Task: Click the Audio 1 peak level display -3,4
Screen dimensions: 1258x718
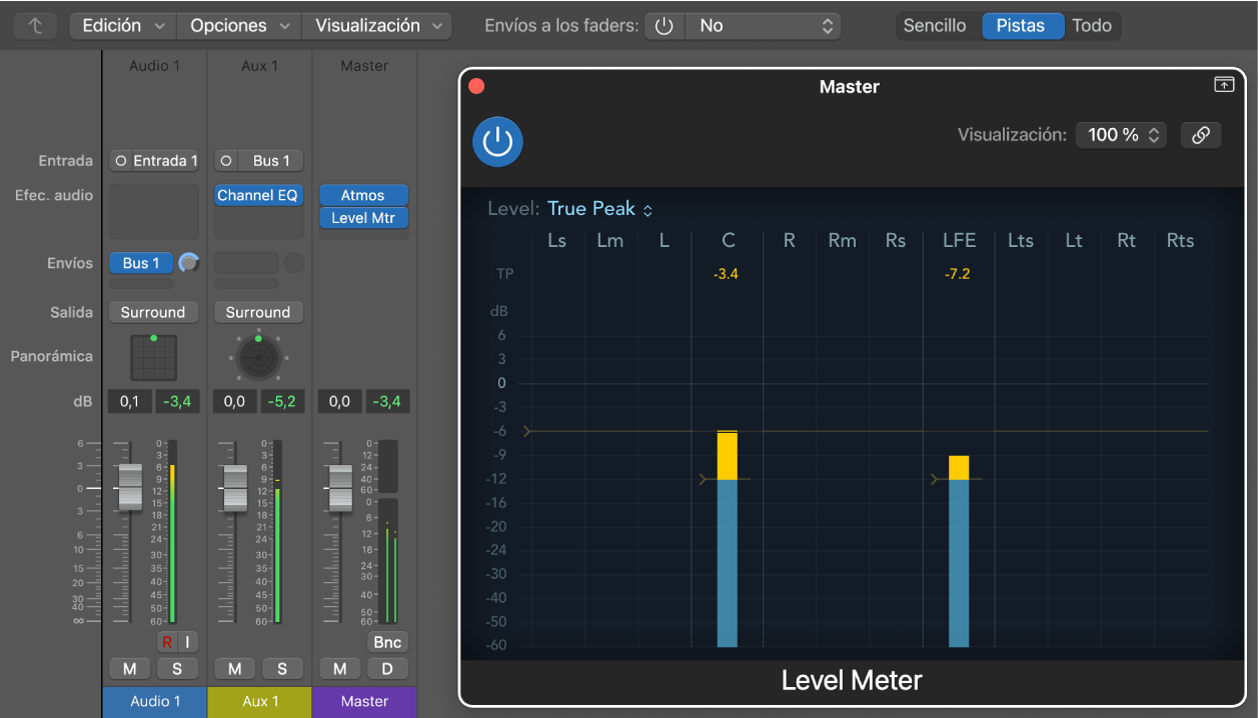Action: (178, 402)
